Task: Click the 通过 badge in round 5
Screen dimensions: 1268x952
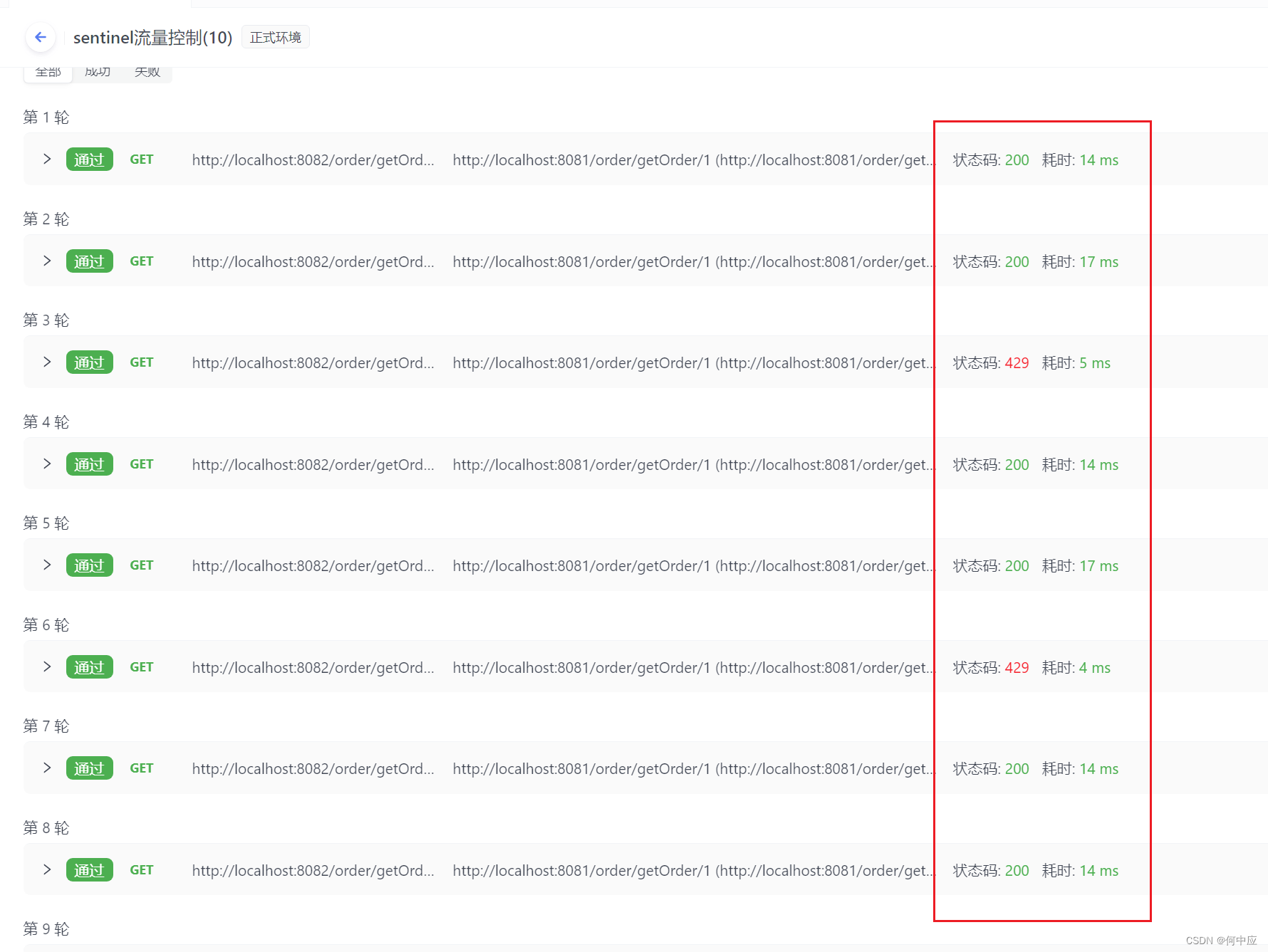Action: tap(90, 565)
